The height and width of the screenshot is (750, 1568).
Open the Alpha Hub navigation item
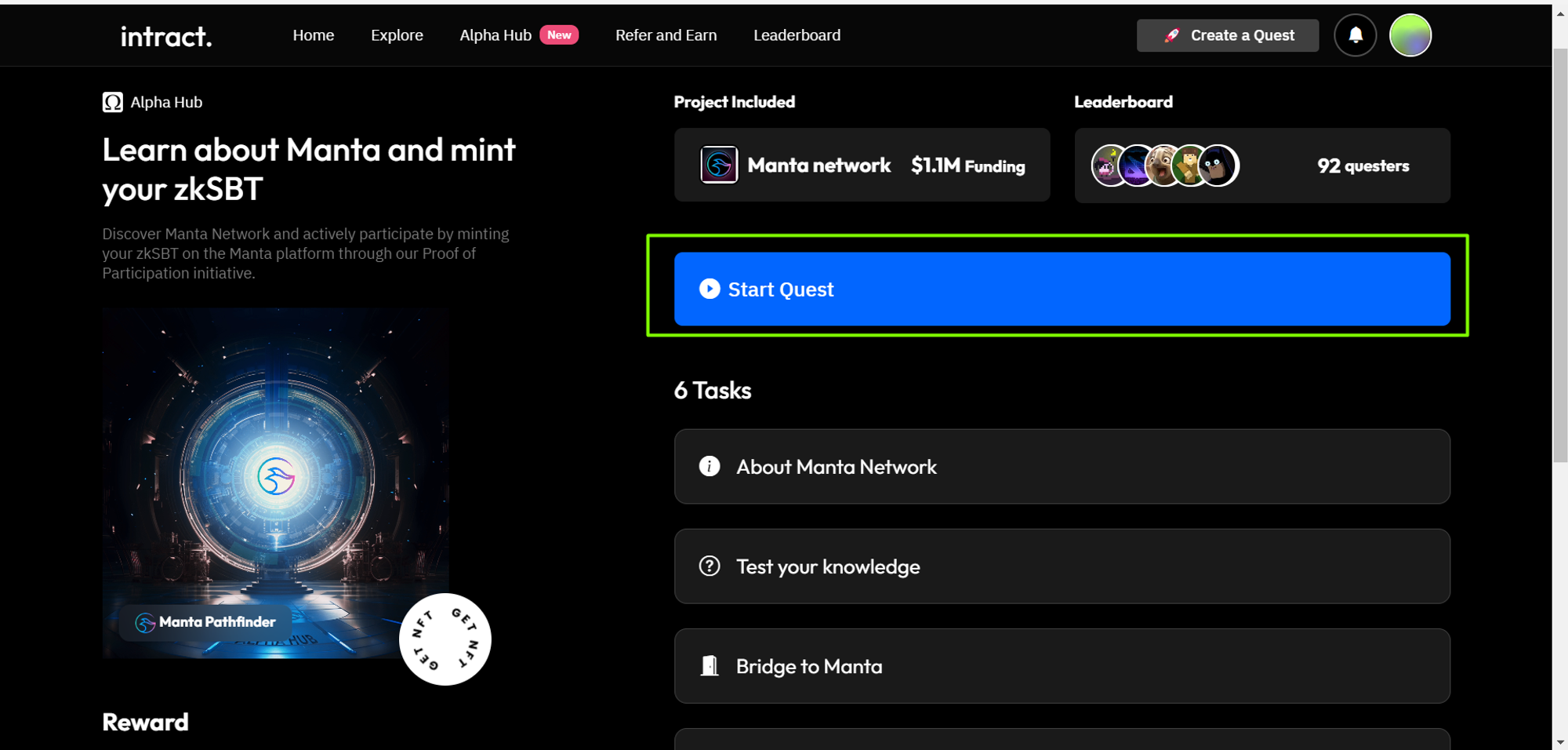click(495, 35)
